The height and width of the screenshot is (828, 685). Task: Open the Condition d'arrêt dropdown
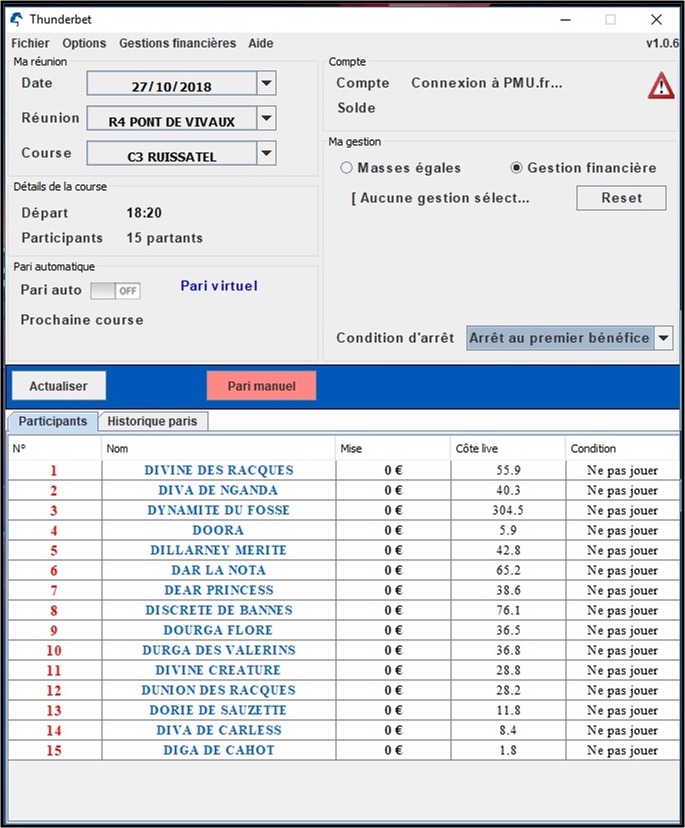click(x=663, y=338)
